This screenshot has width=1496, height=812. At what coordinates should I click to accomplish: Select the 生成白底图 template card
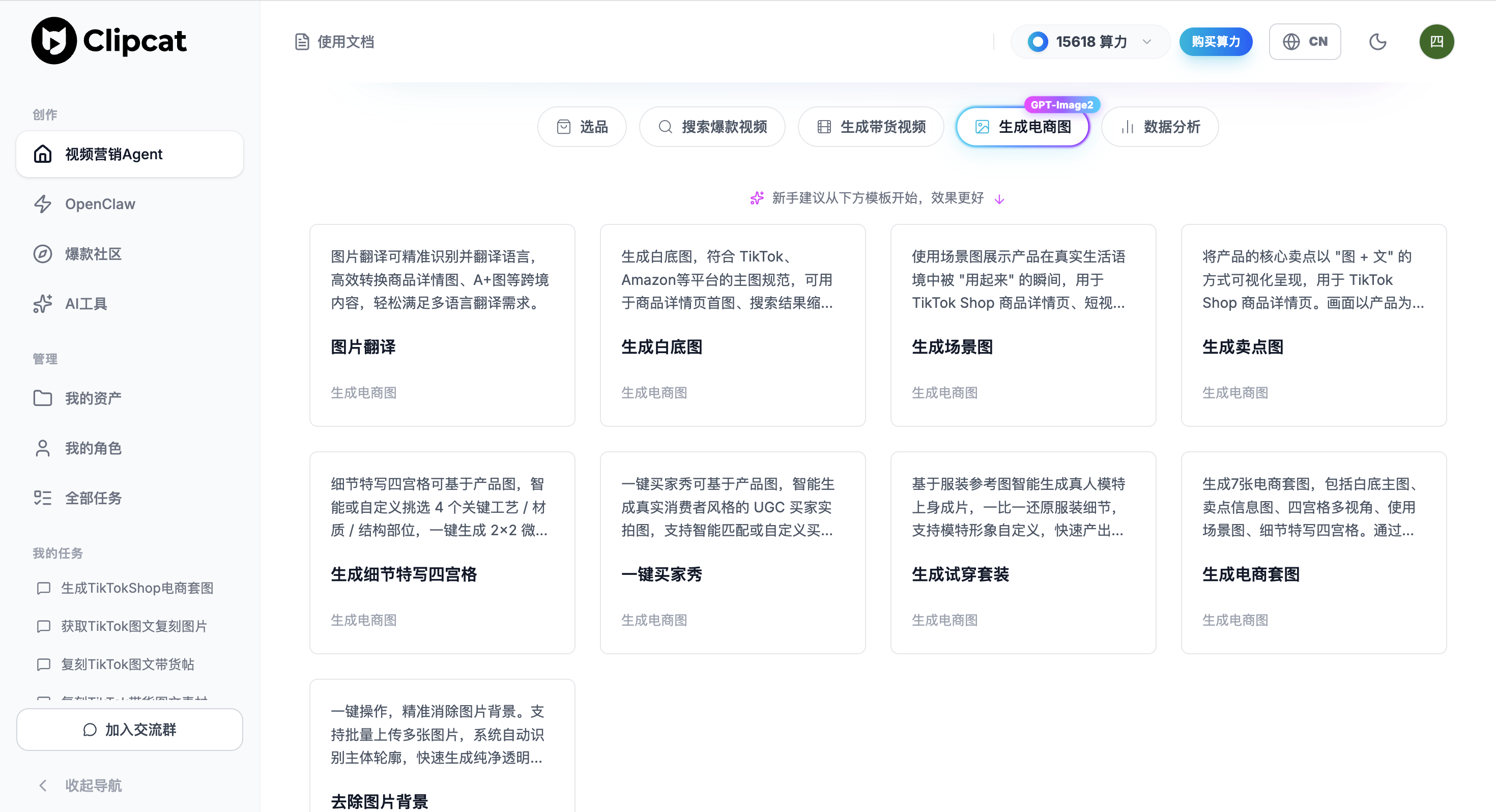(x=732, y=325)
